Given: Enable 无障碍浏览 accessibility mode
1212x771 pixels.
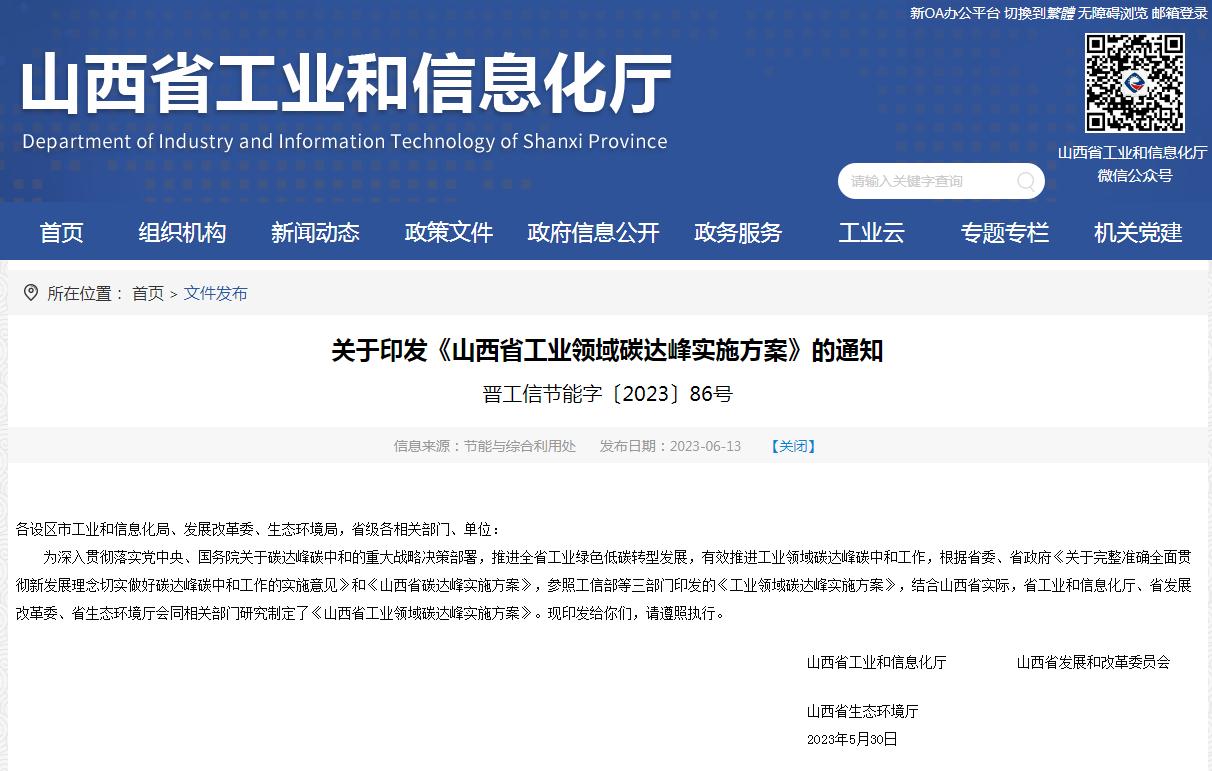Looking at the screenshot, I should click(x=1113, y=13).
